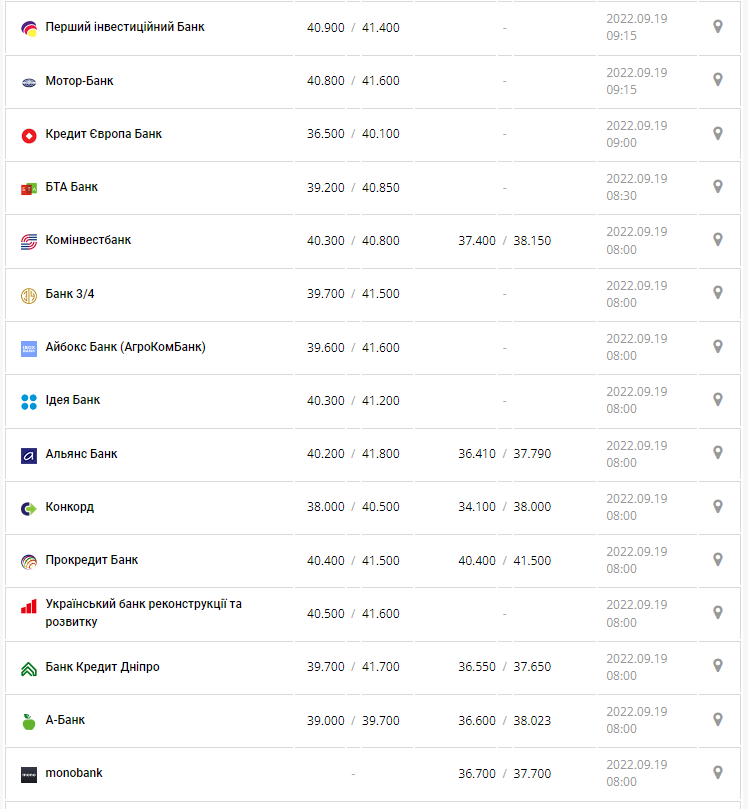The width and height of the screenshot is (748, 809).
Task: Open location pin for Кредит Європа Банк
Action: point(717,133)
